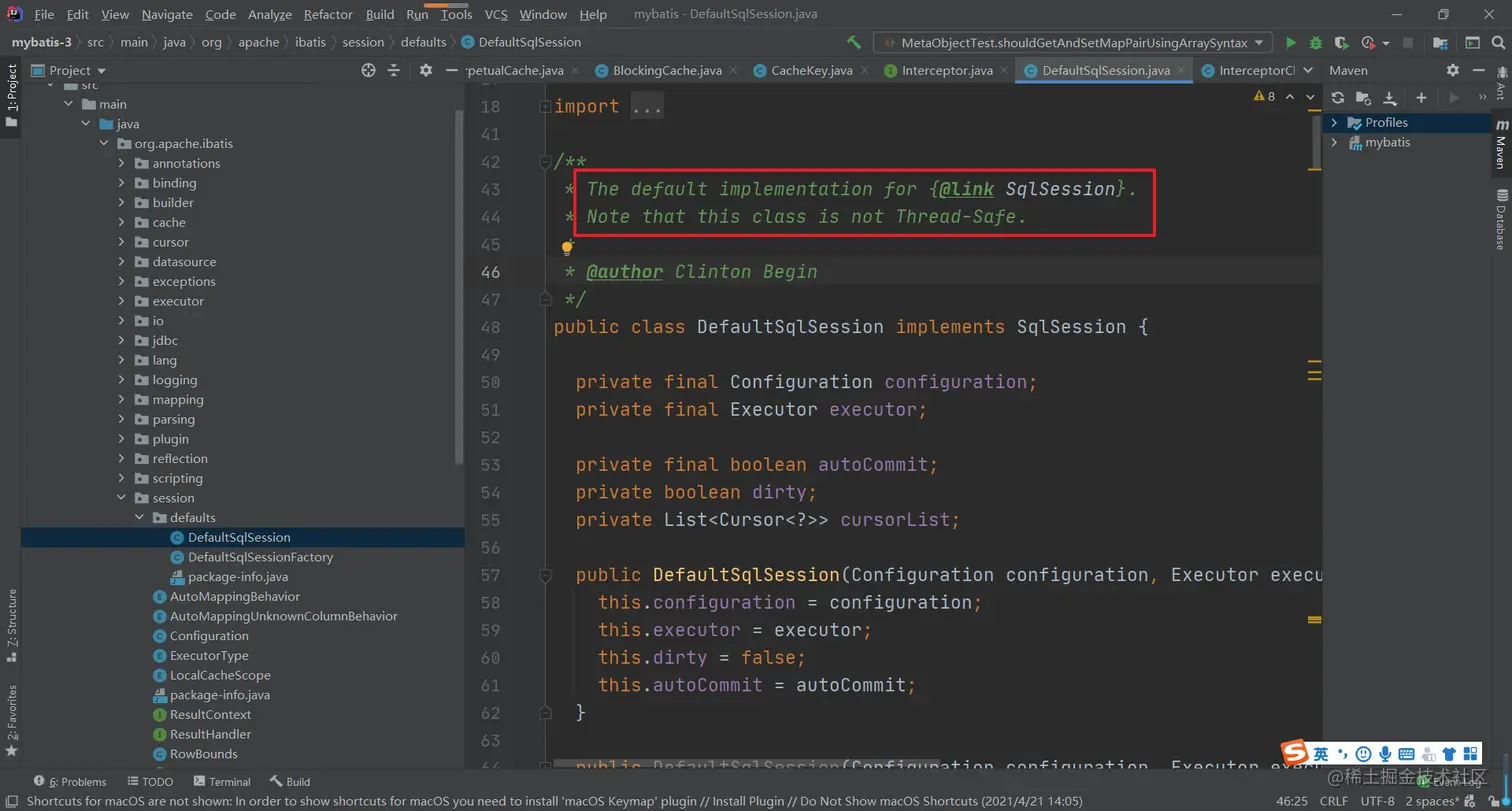Toggle the 1: Project side tool window
1512x811 pixels.
[x=11, y=96]
